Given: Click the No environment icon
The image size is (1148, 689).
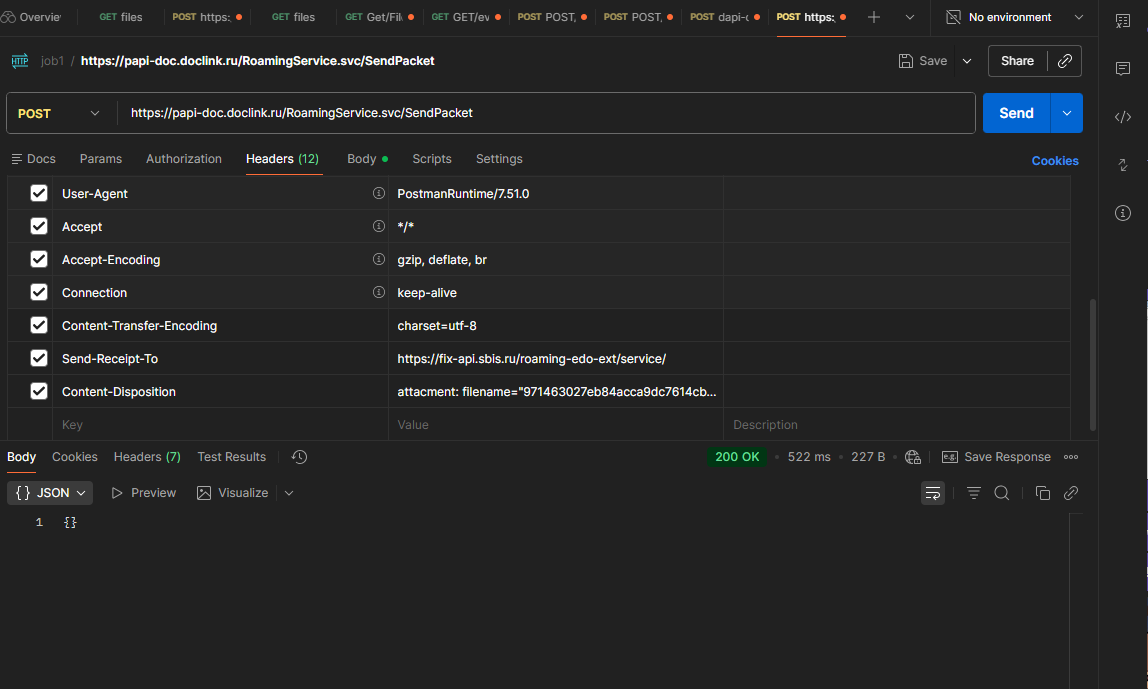Looking at the screenshot, I should coord(953,17).
